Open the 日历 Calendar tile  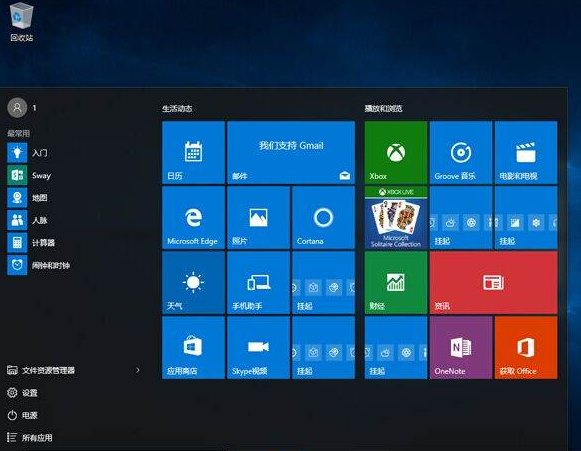193,153
